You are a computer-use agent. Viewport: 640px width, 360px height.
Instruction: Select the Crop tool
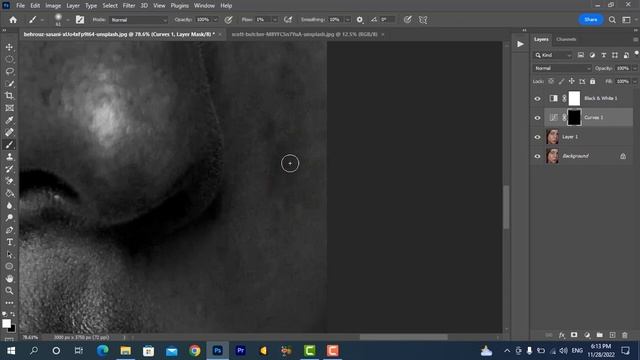9,96
